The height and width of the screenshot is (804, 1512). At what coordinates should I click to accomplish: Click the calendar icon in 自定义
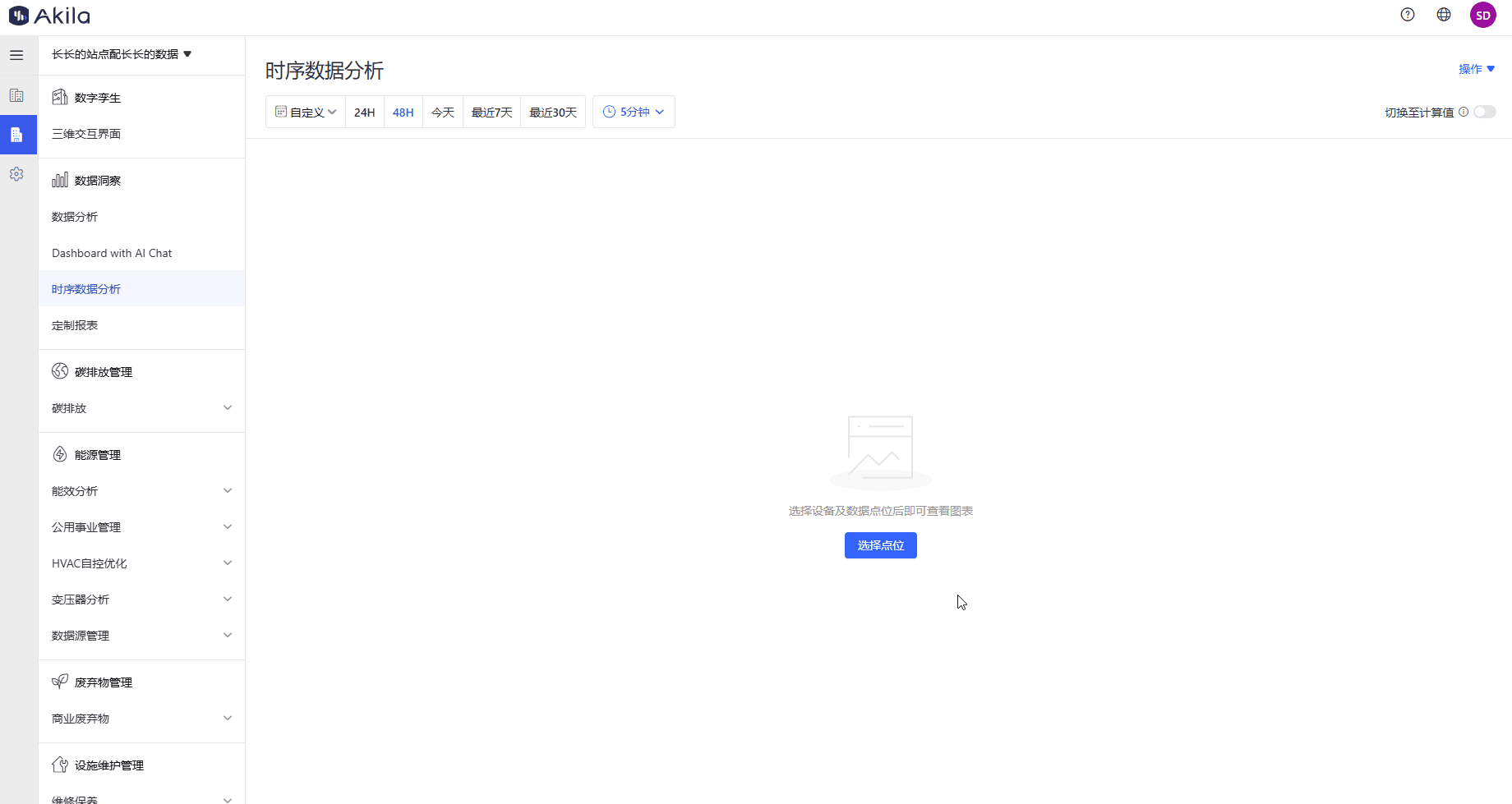pyautogui.click(x=281, y=112)
